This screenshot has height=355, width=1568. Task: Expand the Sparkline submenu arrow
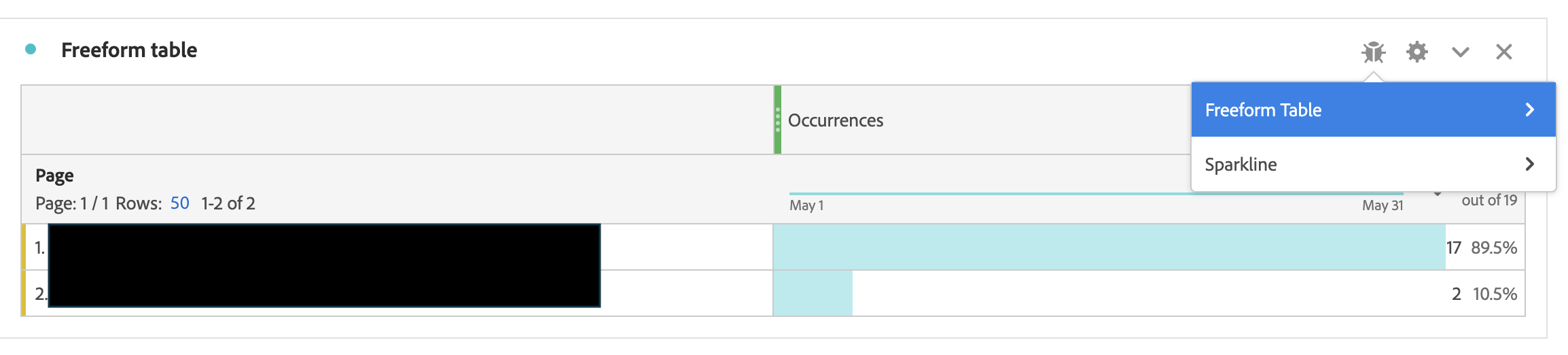(1529, 164)
